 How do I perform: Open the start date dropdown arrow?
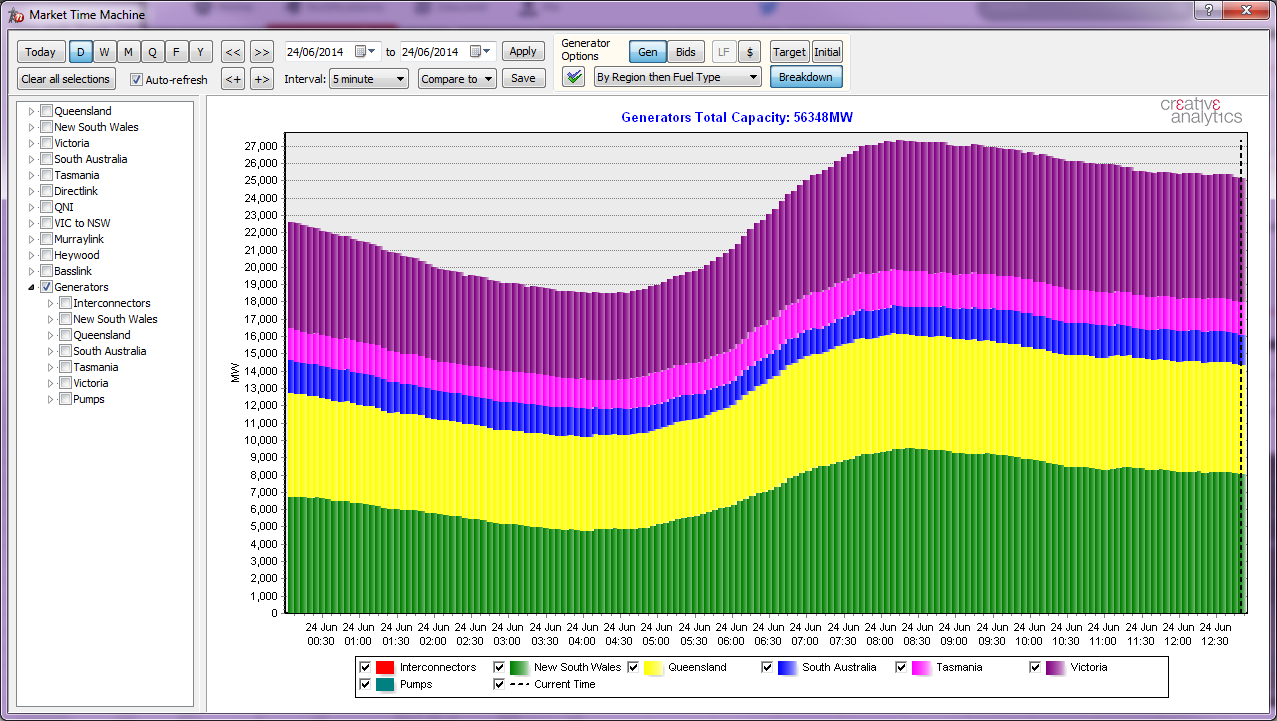373,51
